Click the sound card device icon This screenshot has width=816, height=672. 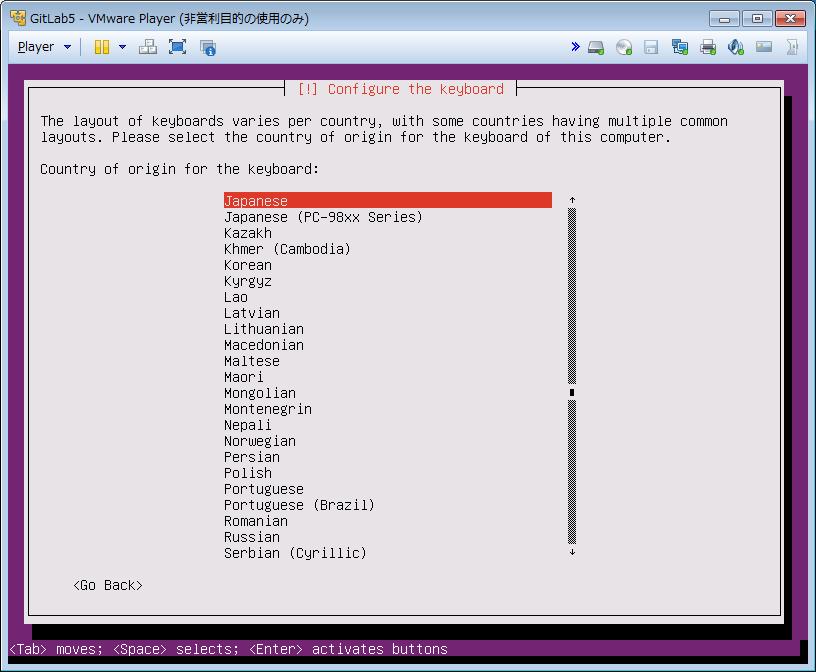[x=735, y=47]
